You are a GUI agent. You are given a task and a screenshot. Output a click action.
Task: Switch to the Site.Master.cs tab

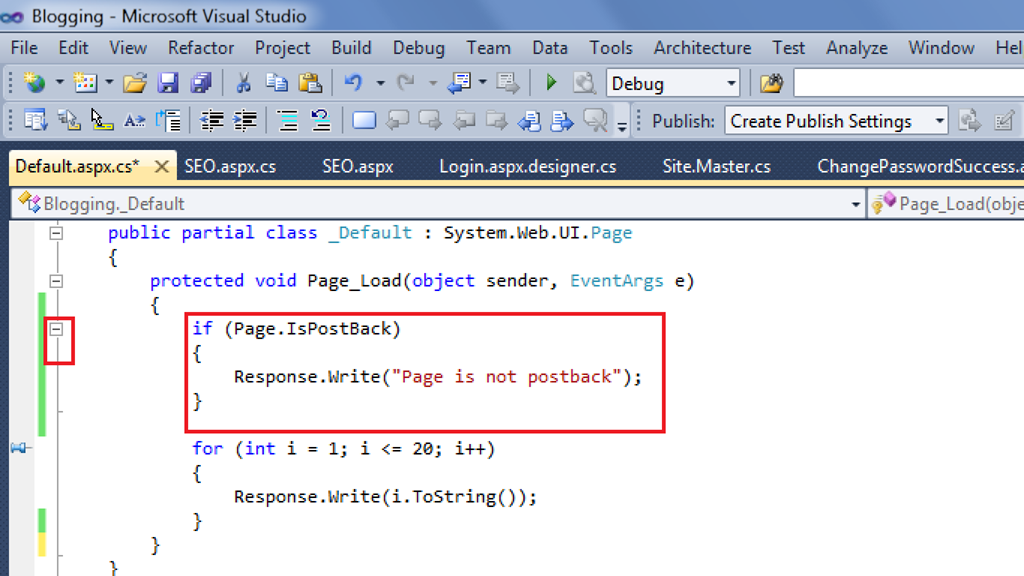[716, 167]
